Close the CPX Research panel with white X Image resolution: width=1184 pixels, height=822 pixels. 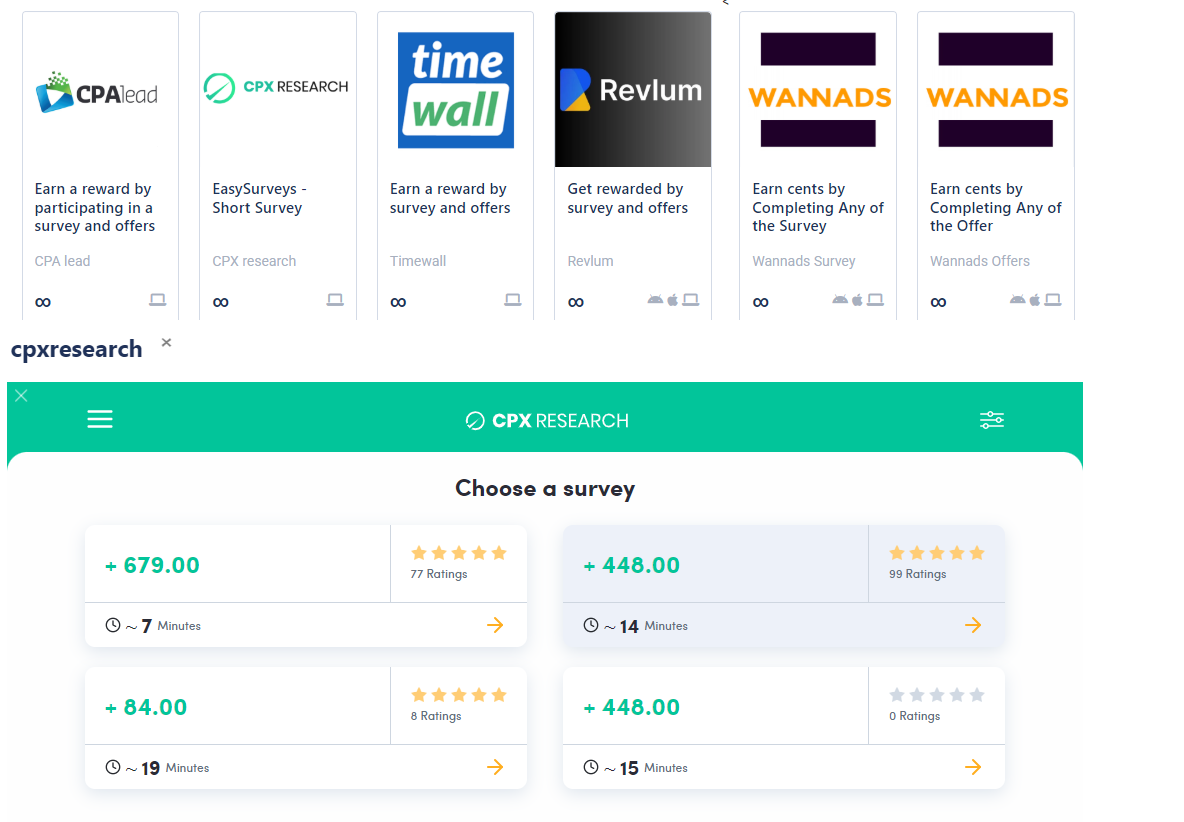[21, 396]
